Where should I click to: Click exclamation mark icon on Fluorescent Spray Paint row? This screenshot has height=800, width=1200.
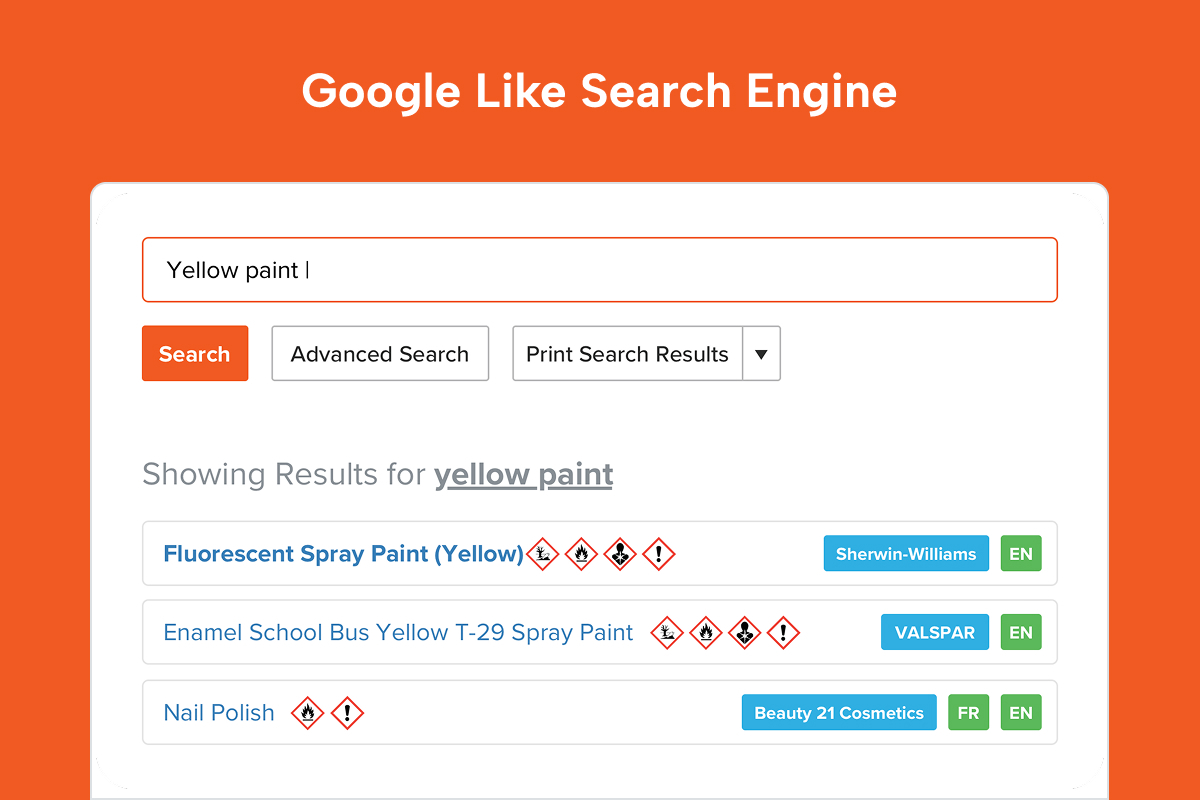659,553
